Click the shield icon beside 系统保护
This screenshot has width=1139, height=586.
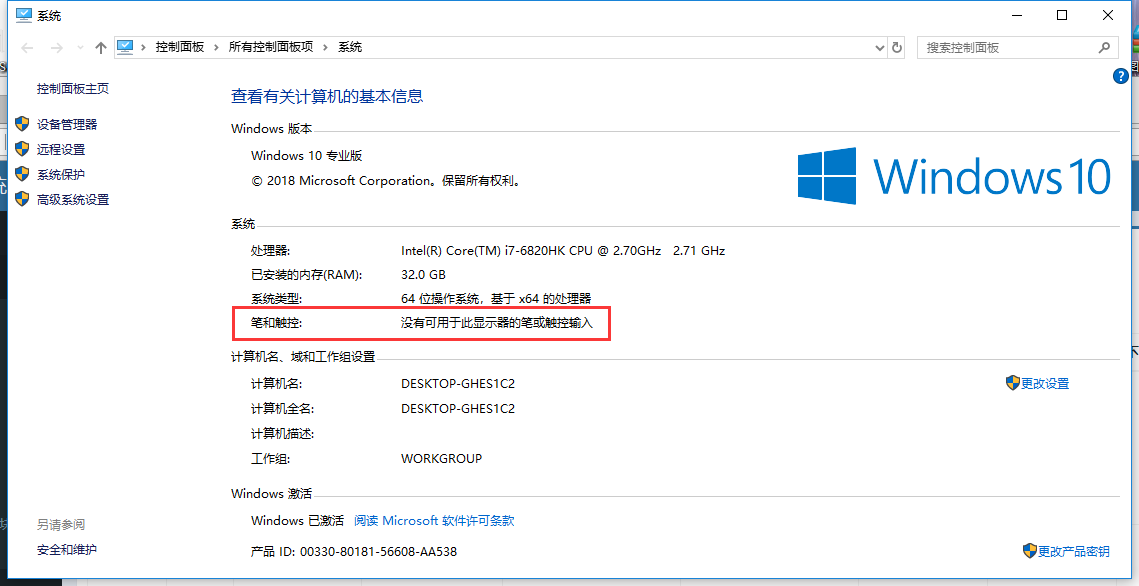coord(23,174)
